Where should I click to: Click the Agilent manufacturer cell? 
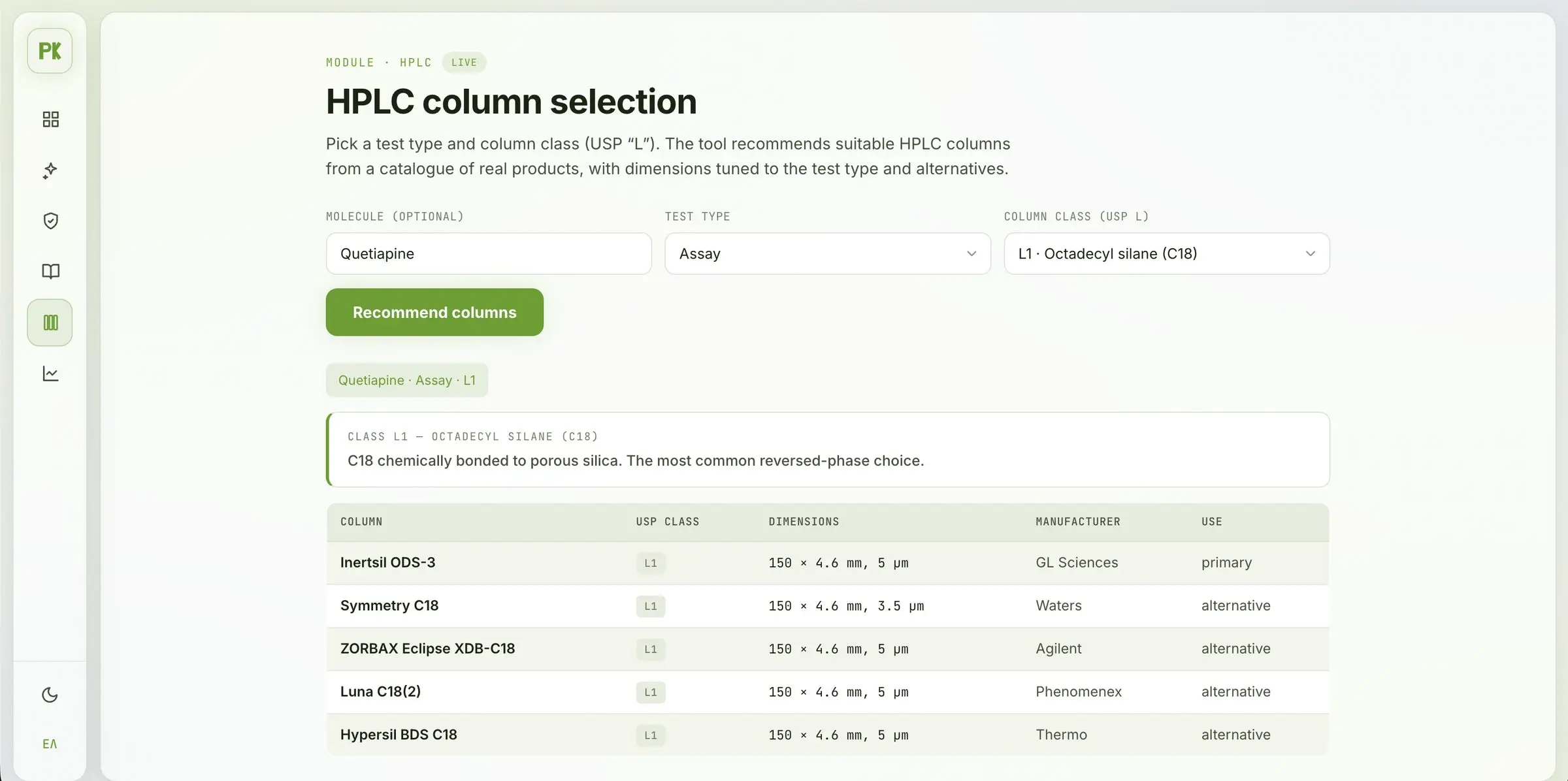(1058, 648)
